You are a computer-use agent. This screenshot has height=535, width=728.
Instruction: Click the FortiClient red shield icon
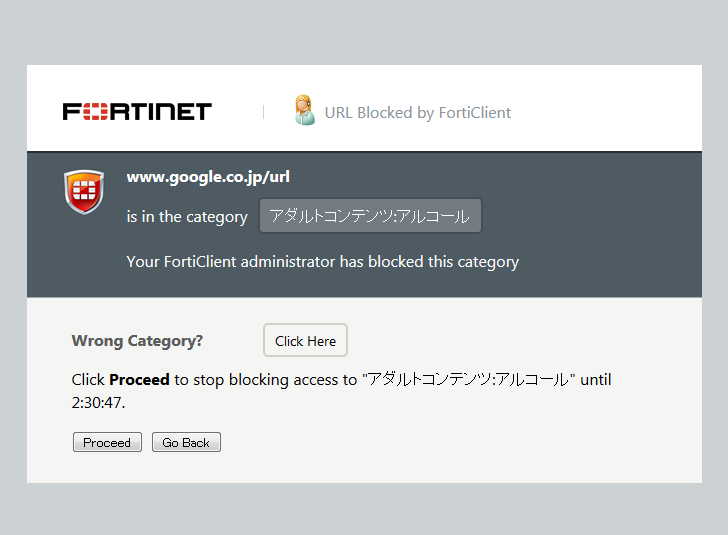click(84, 192)
